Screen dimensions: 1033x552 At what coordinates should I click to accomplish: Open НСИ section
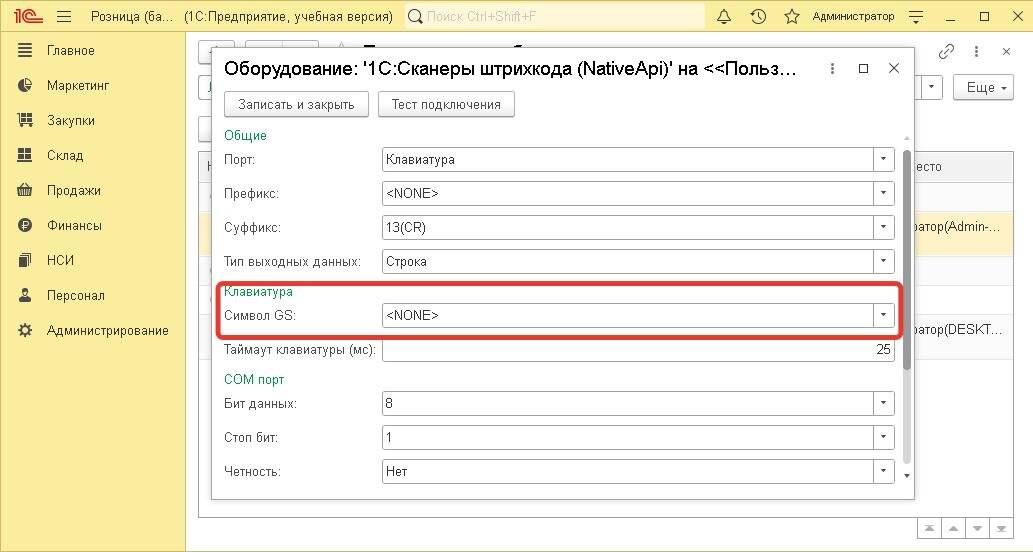[60, 260]
